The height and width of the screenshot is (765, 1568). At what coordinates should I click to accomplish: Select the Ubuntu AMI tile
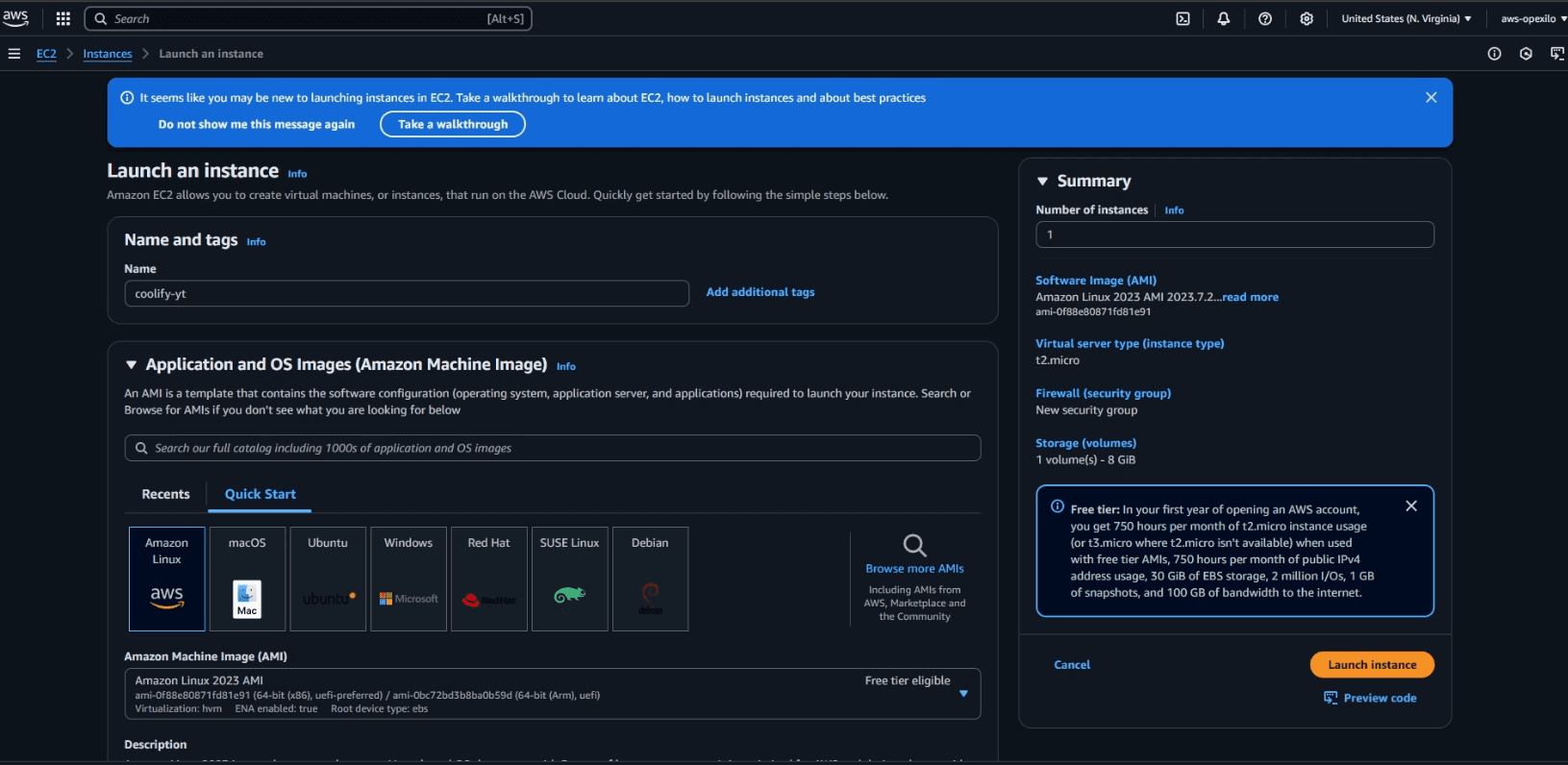point(328,579)
